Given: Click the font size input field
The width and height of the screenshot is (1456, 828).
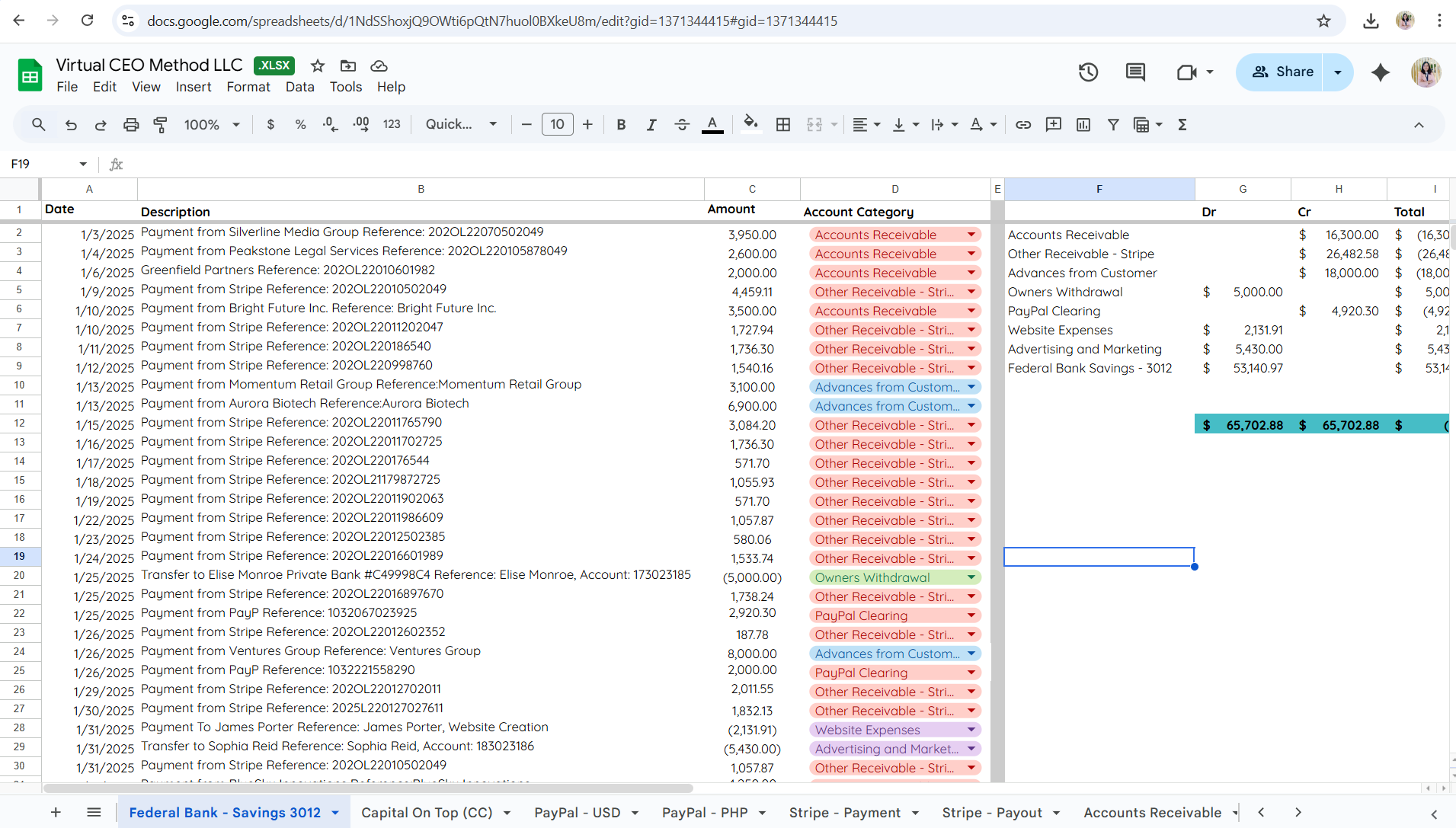Looking at the screenshot, I should pos(557,124).
